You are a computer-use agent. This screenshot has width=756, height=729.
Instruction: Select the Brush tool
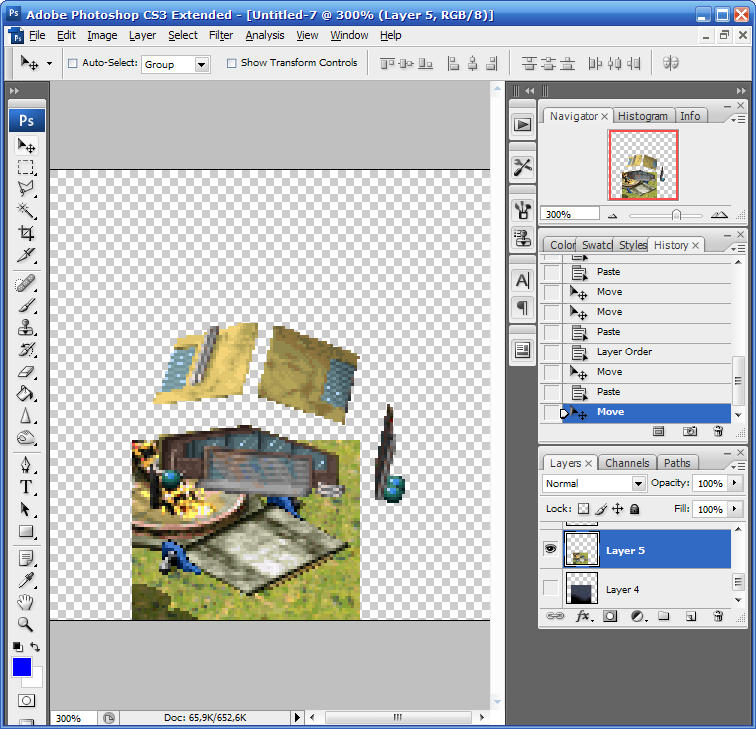click(26, 305)
